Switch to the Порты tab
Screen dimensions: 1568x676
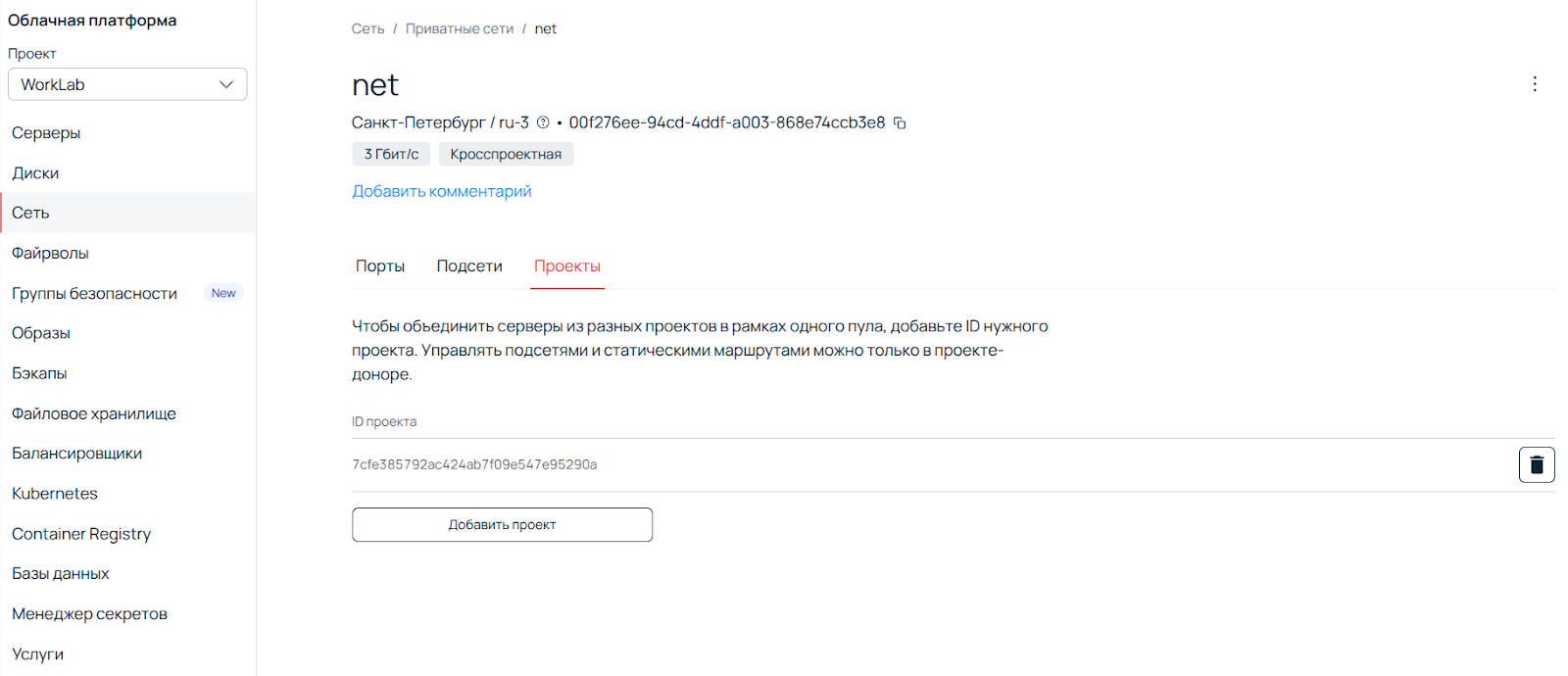[380, 266]
